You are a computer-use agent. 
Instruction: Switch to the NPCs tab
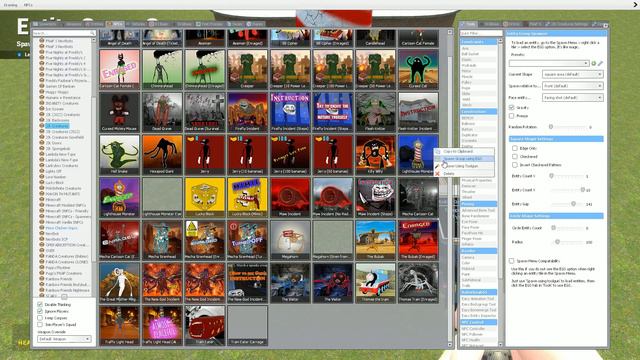(x=115, y=24)
